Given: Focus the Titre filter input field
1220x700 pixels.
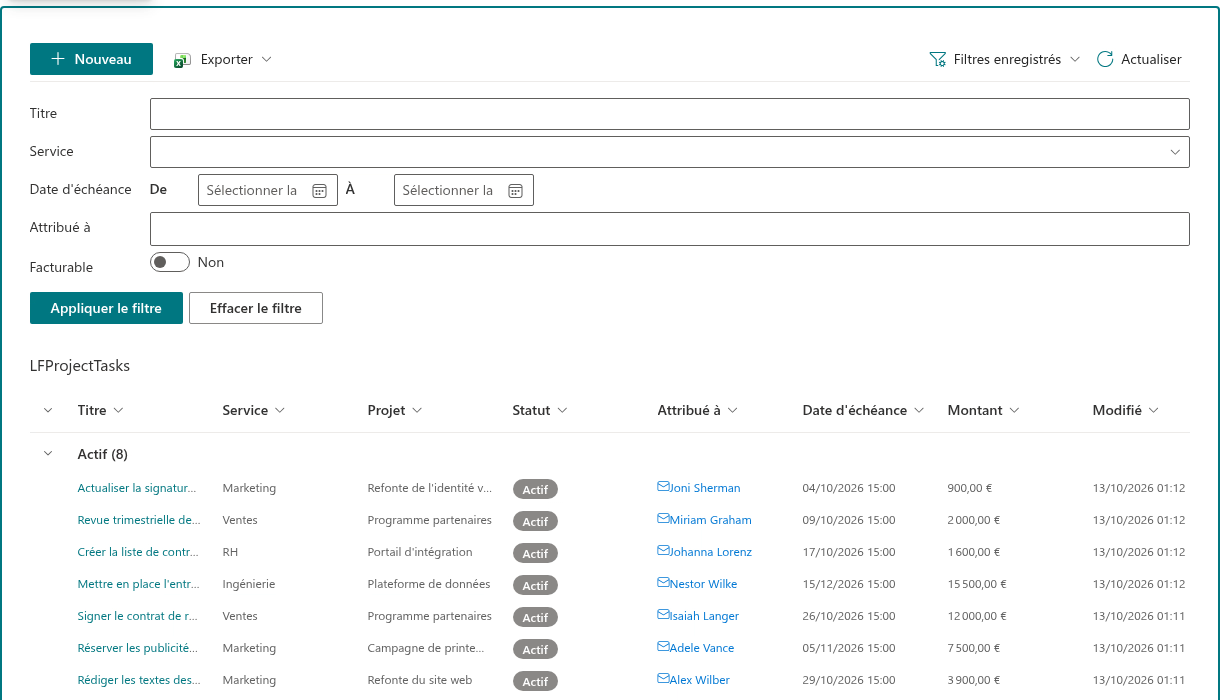Looking at the screenshot, I should (x=670, y=114).
